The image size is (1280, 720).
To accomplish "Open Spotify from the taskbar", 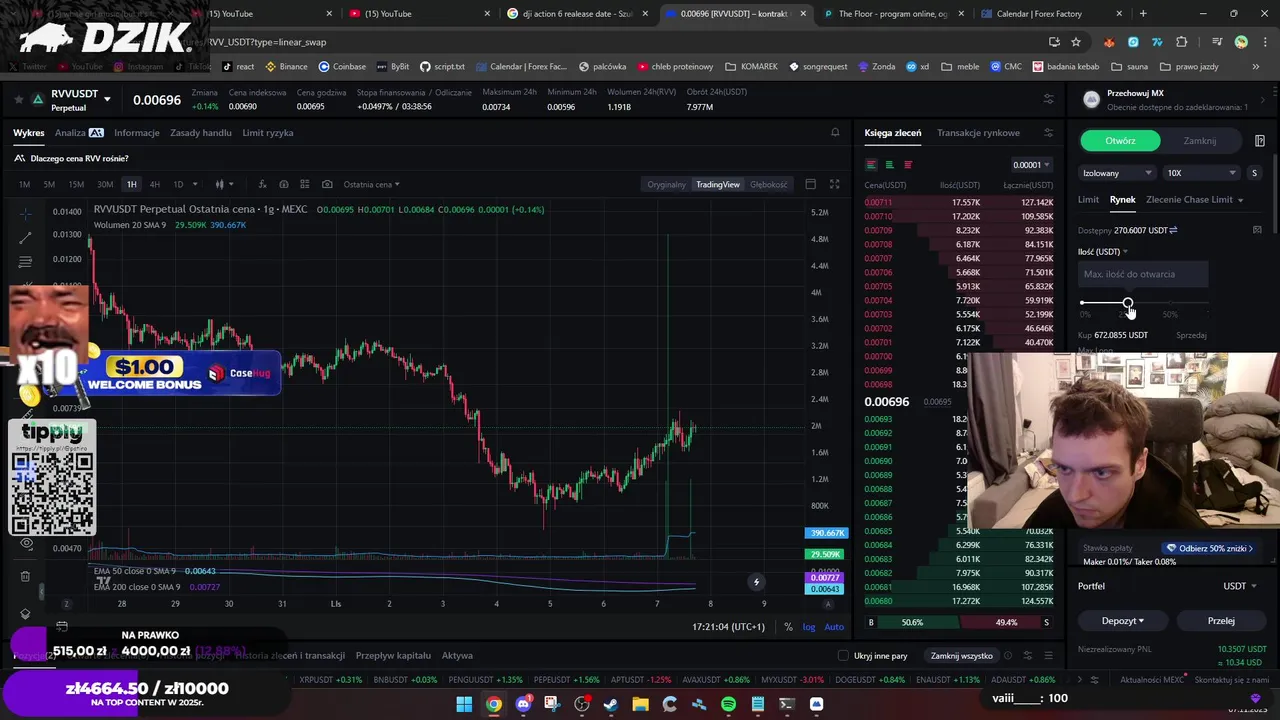I will pos(728,704).
